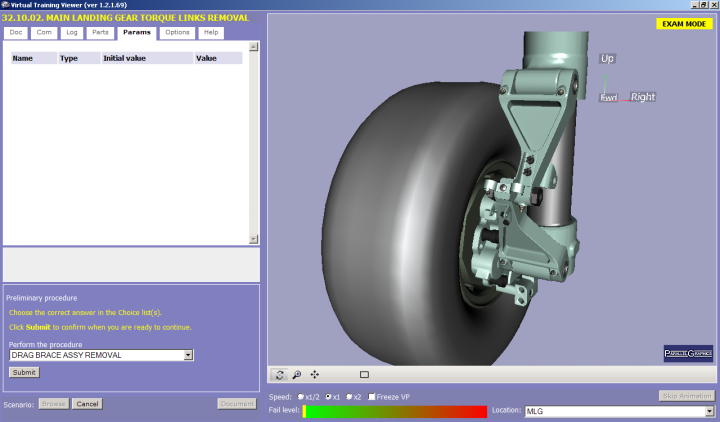This screenshot has width=720, height=422.
Task: Open the Options tab
Action: point(178,32)
